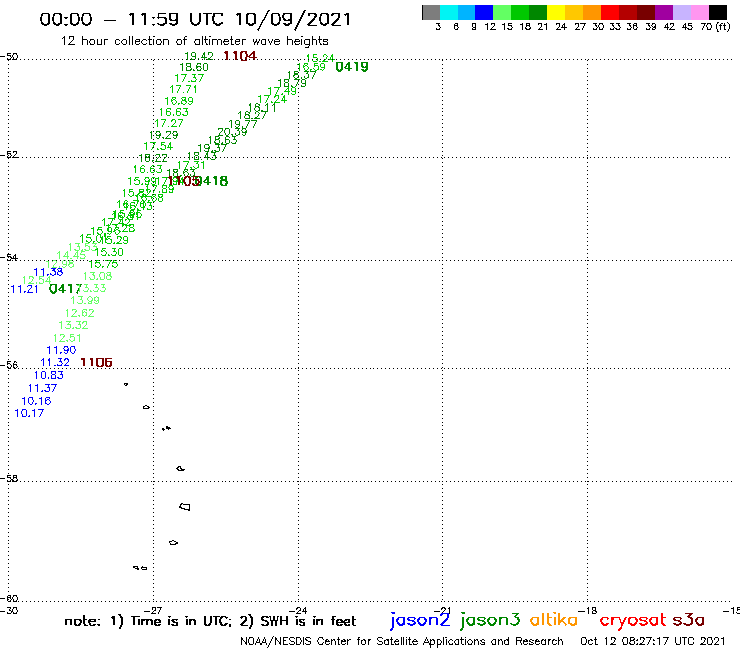
Task: Select the blue wave height value 11.21
Action: [x=25, y=289]
